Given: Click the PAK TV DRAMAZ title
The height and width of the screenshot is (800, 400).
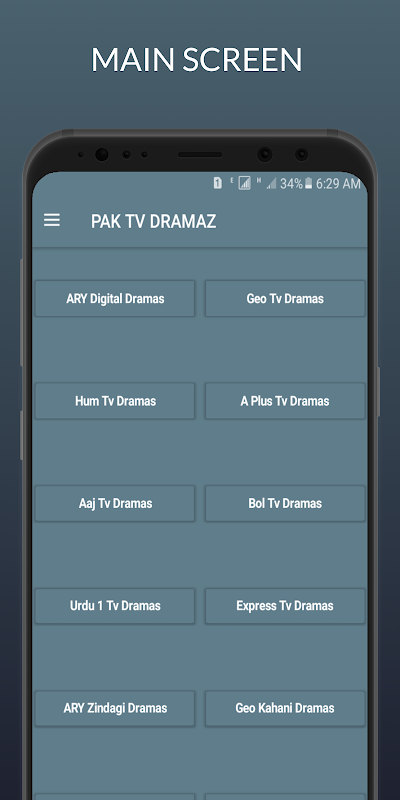Looking at the screenshot, I should coord(154,221).
